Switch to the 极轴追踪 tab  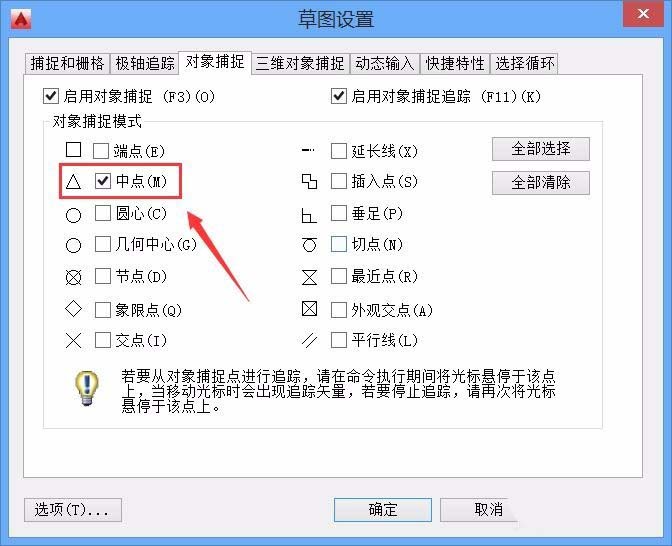pyautogui.click(x=145, y=63)
